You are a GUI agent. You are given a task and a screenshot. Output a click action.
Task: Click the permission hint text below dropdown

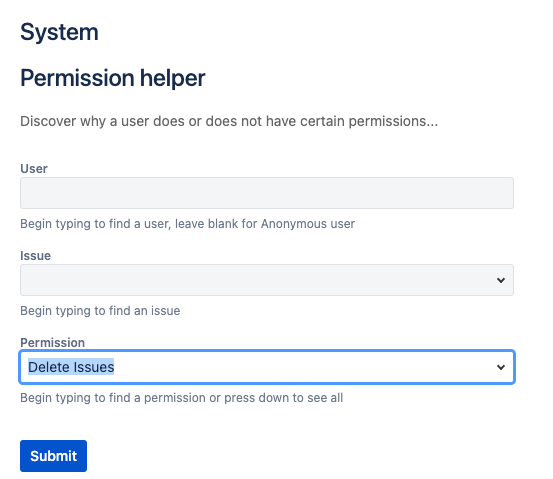[x=182, y=398]
